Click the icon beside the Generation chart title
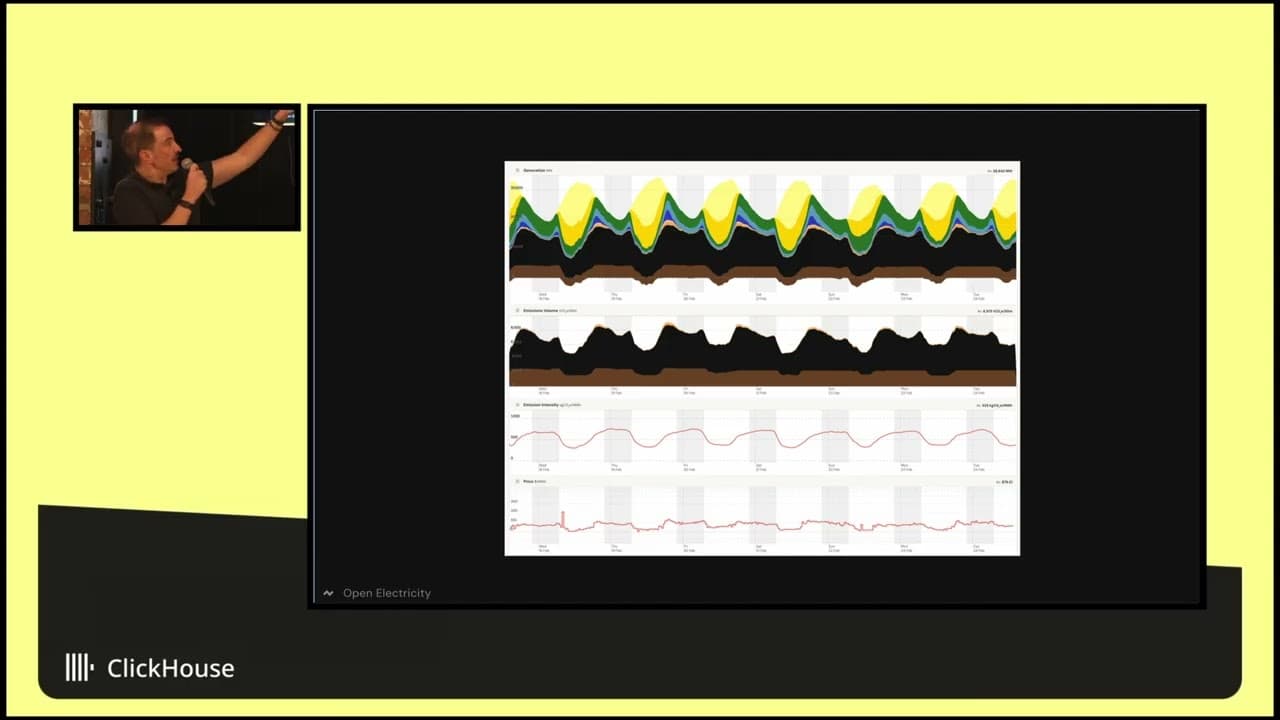Image resolution: width=1280 pixels, height=720 pixels. pos(515,171)
